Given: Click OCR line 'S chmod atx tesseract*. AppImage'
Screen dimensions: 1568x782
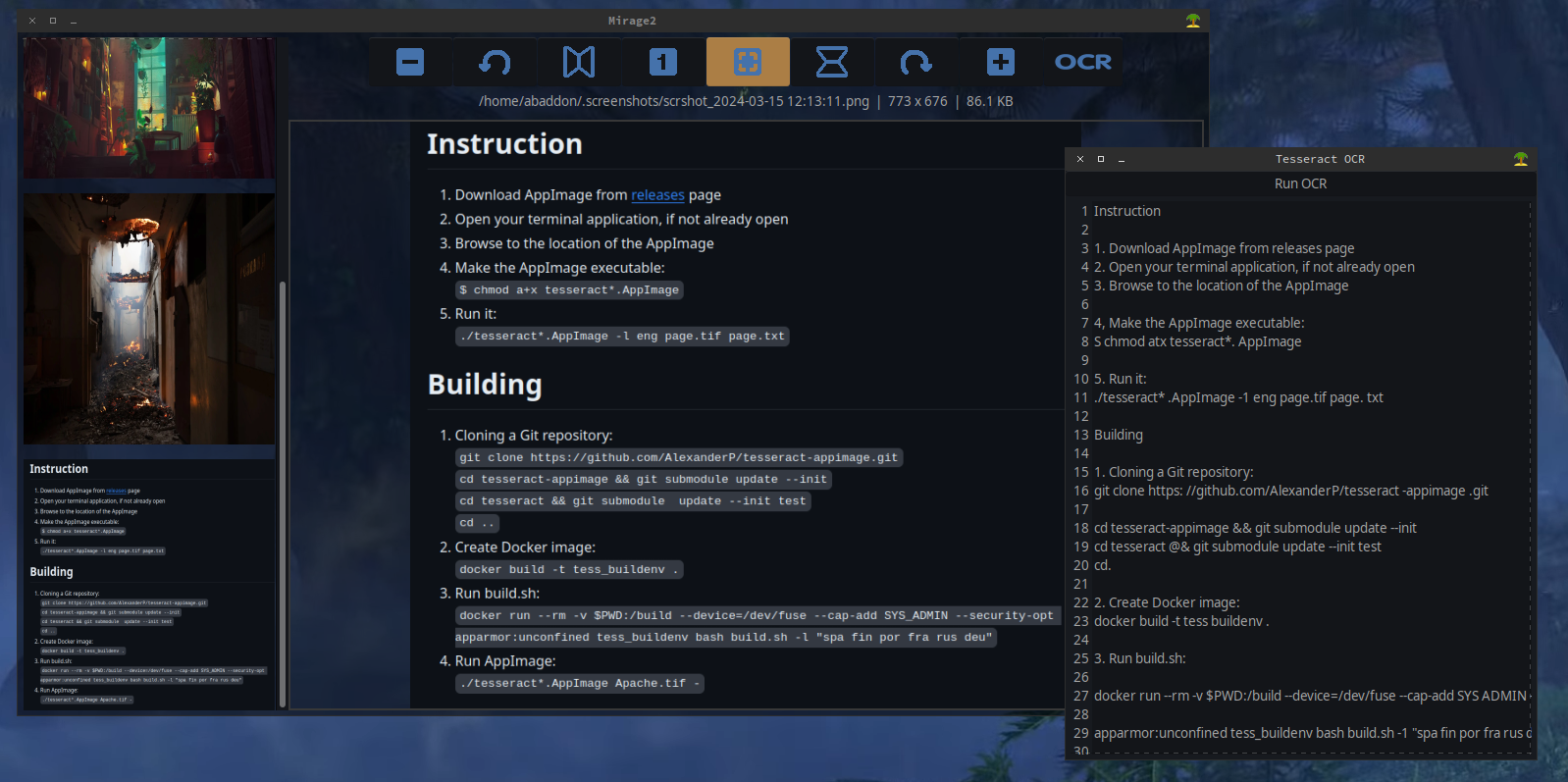Looking at the screenshot, I should [x=1197, y=341].
